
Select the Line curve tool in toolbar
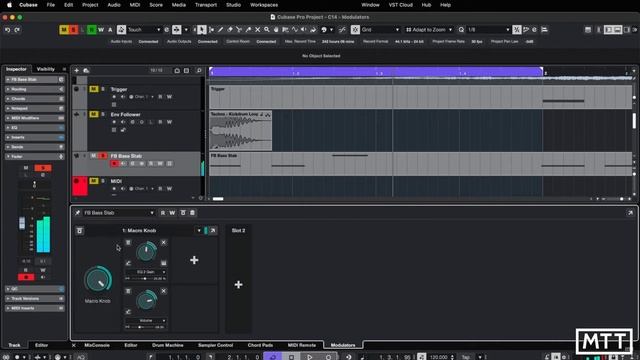[x=295, y=30]
